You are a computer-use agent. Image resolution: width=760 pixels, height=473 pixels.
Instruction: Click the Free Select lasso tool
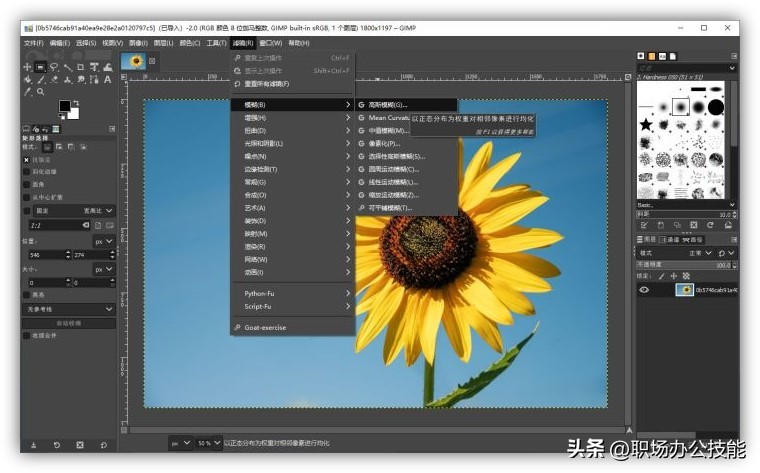[x=55, y=67]
